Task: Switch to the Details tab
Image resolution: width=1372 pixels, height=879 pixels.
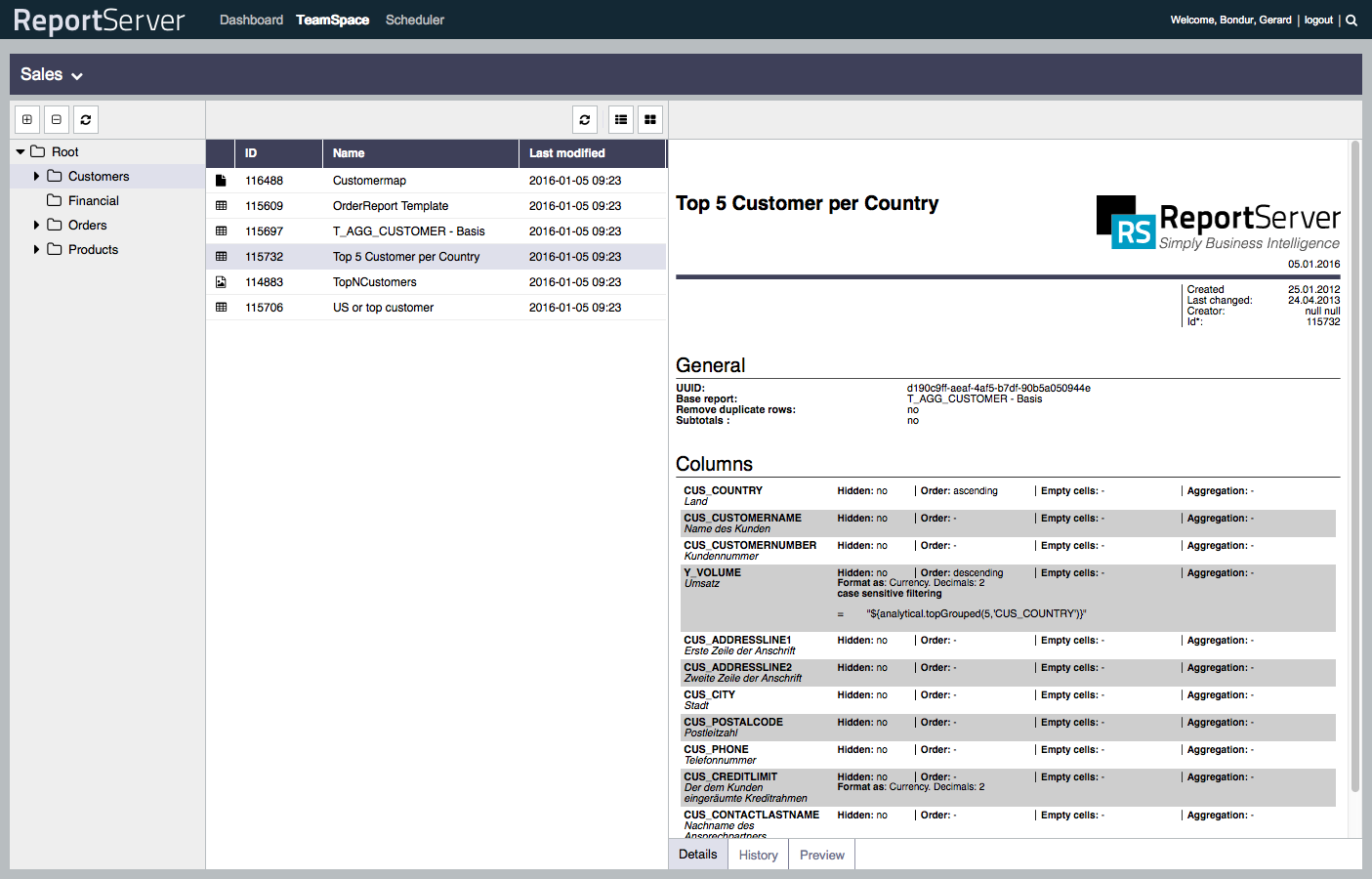Action: (698, 854)
